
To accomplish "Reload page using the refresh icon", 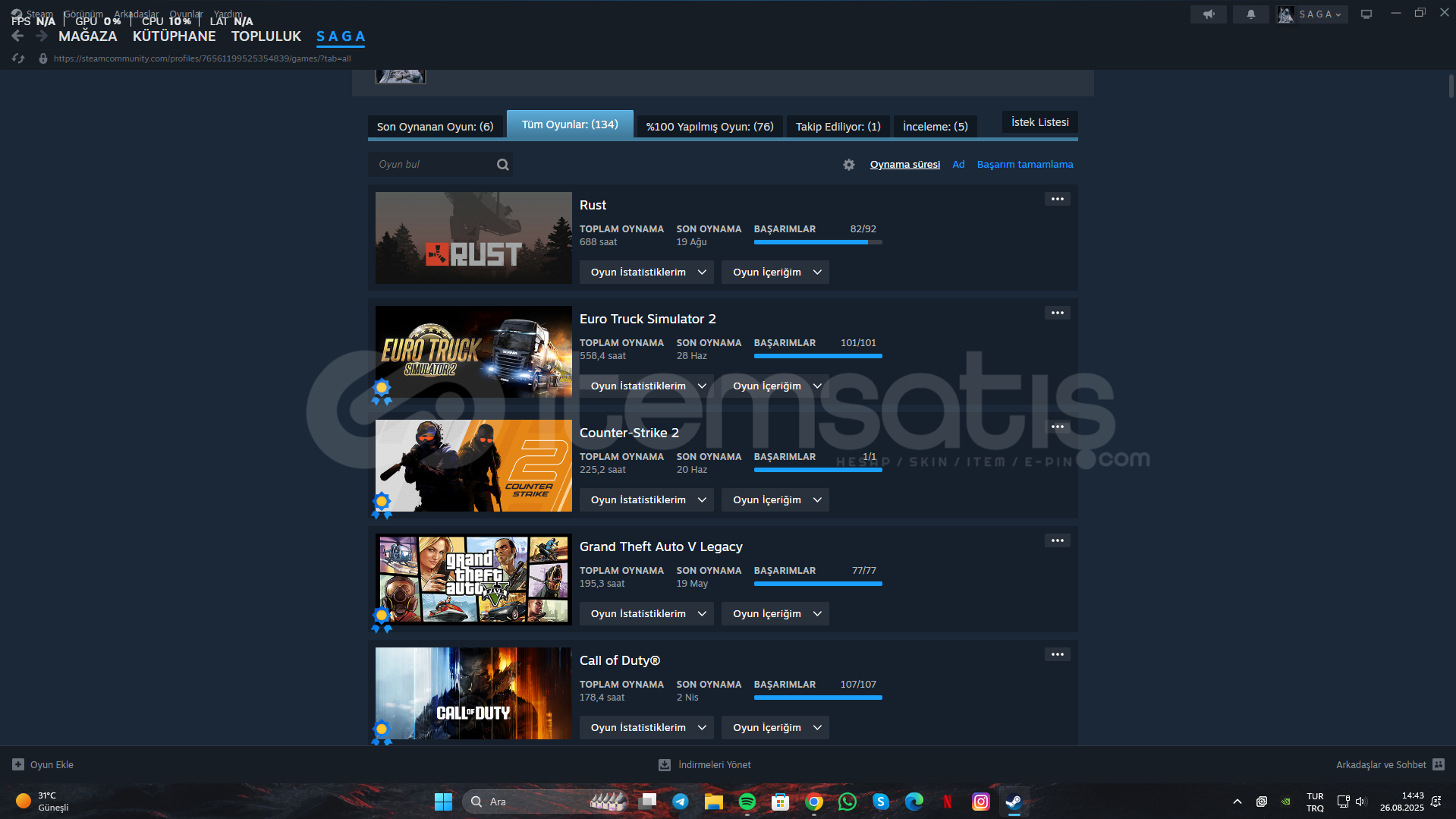I will click(18, 58).
